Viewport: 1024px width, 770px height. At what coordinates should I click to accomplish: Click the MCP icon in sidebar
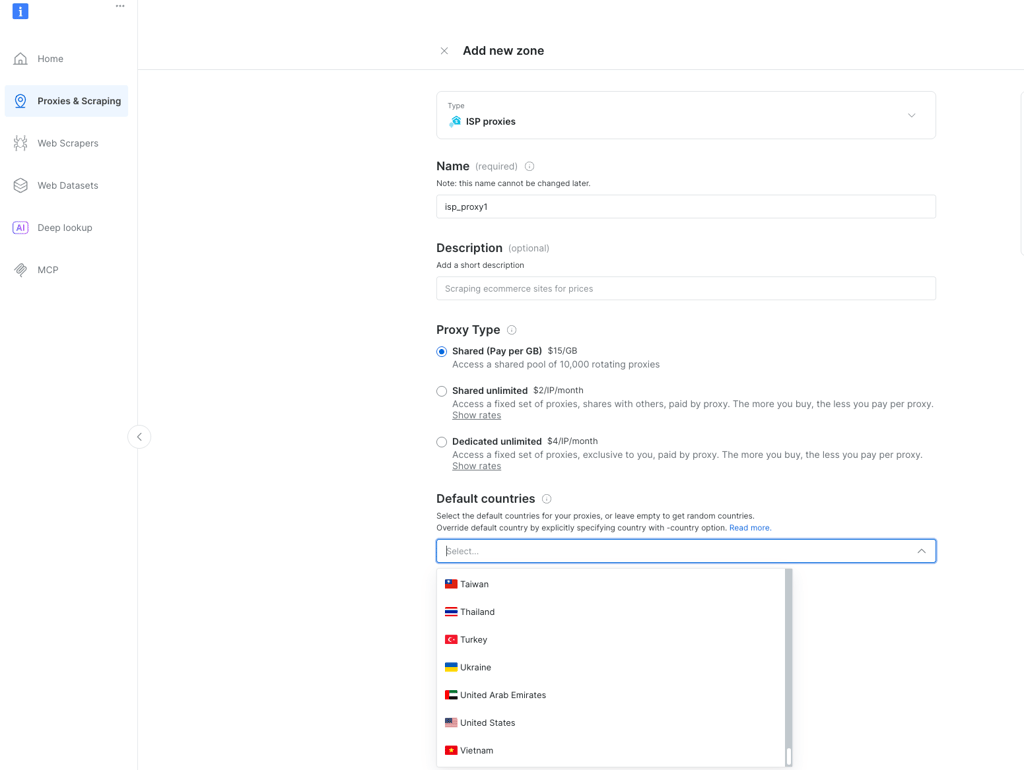click(20, 270)
